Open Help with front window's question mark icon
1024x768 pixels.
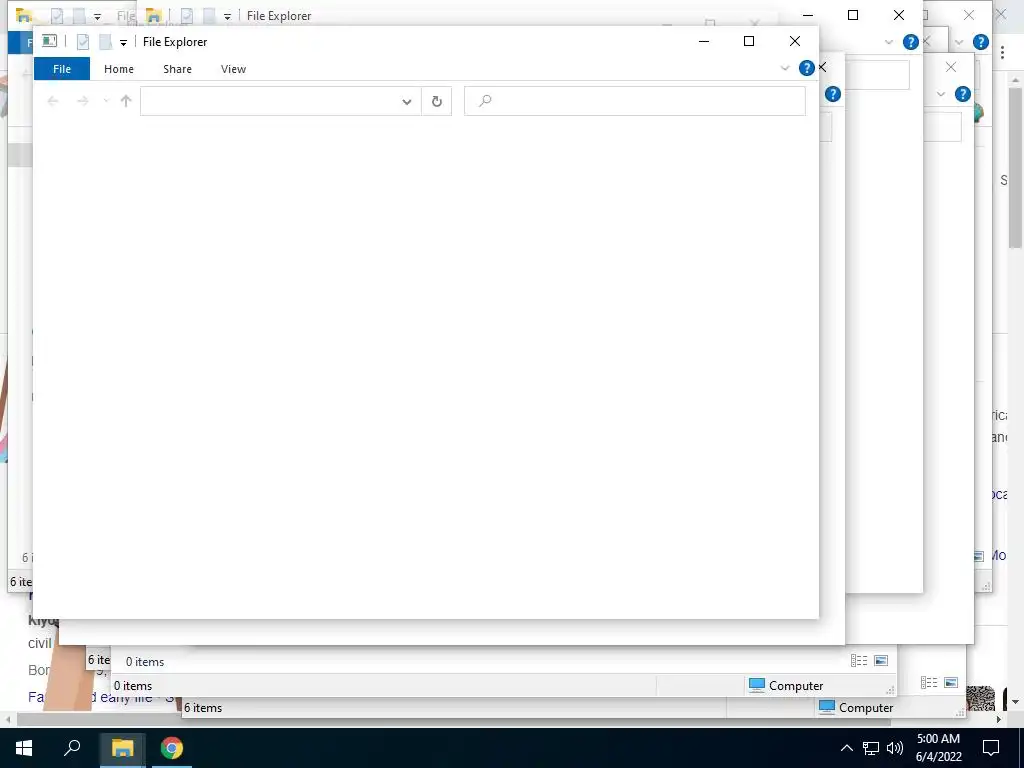pos(807,68)
